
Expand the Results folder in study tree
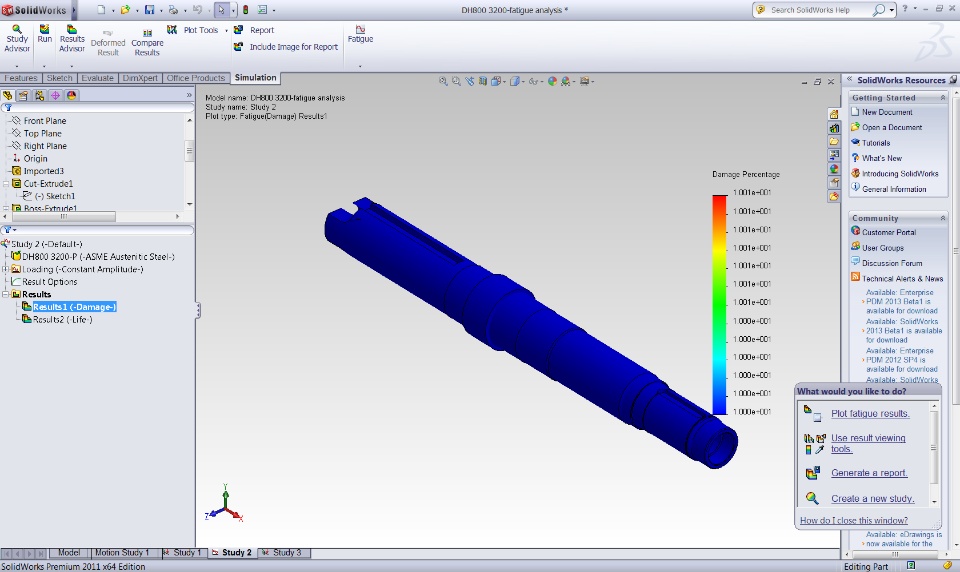click(6, 295)
